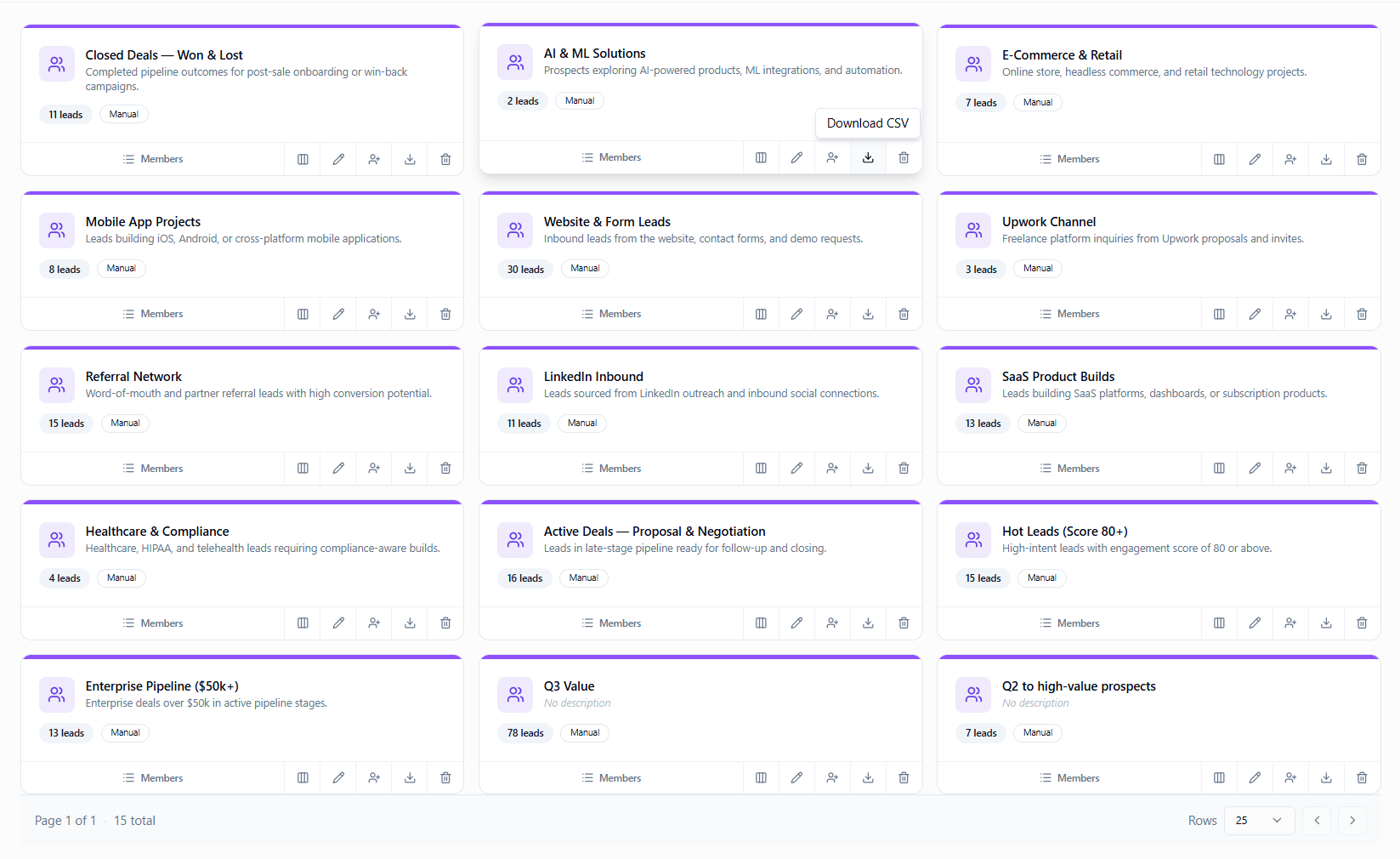1400x859 pixels.
Task: Click the 15 total text
Action: [134, 821]
